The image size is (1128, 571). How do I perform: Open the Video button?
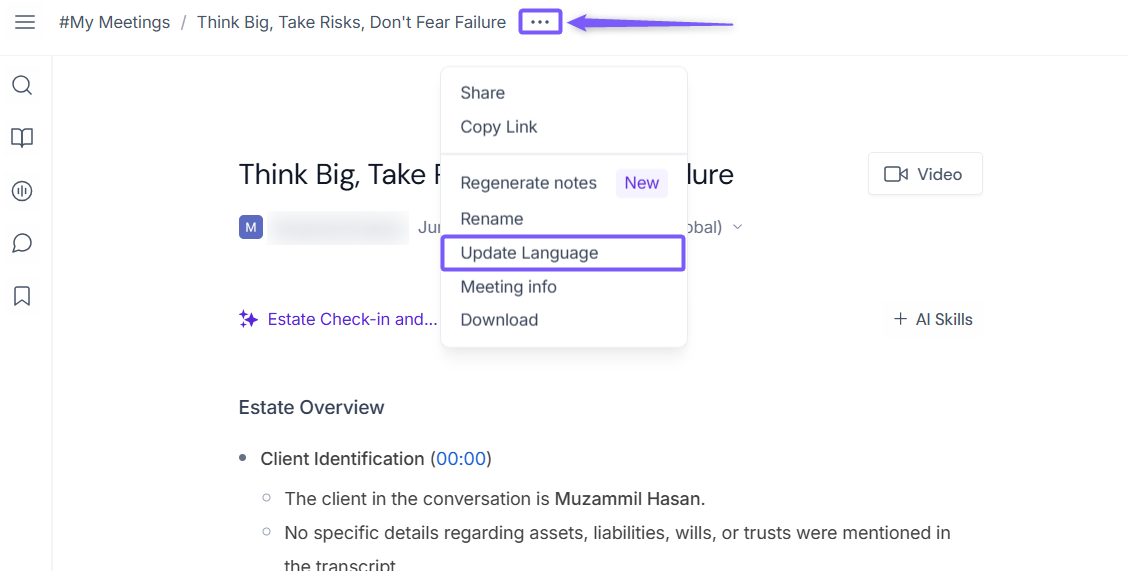tap(925, 174)
